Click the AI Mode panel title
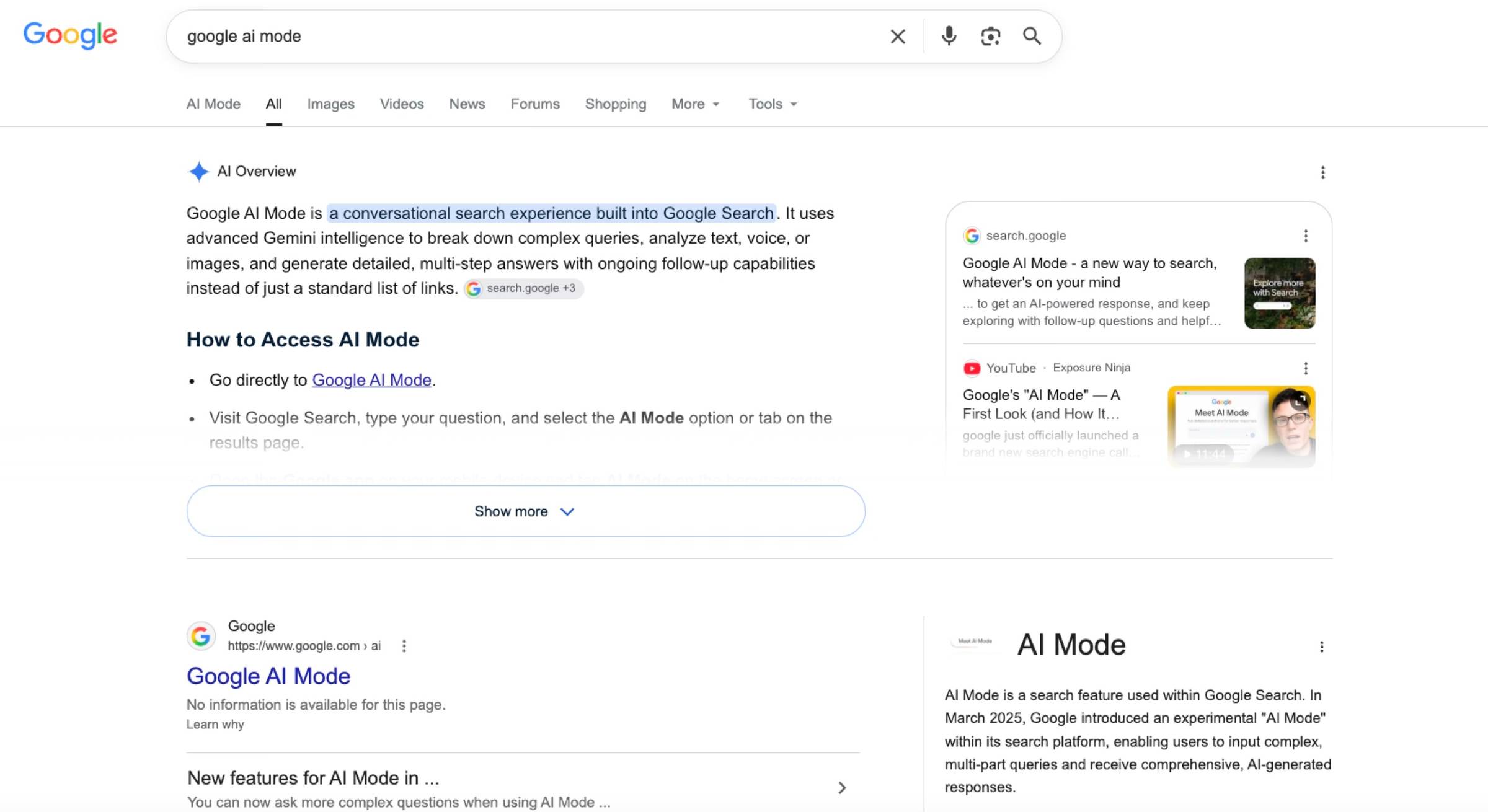Screen dimensions: 1488x812 click(x=1071, y=645)
